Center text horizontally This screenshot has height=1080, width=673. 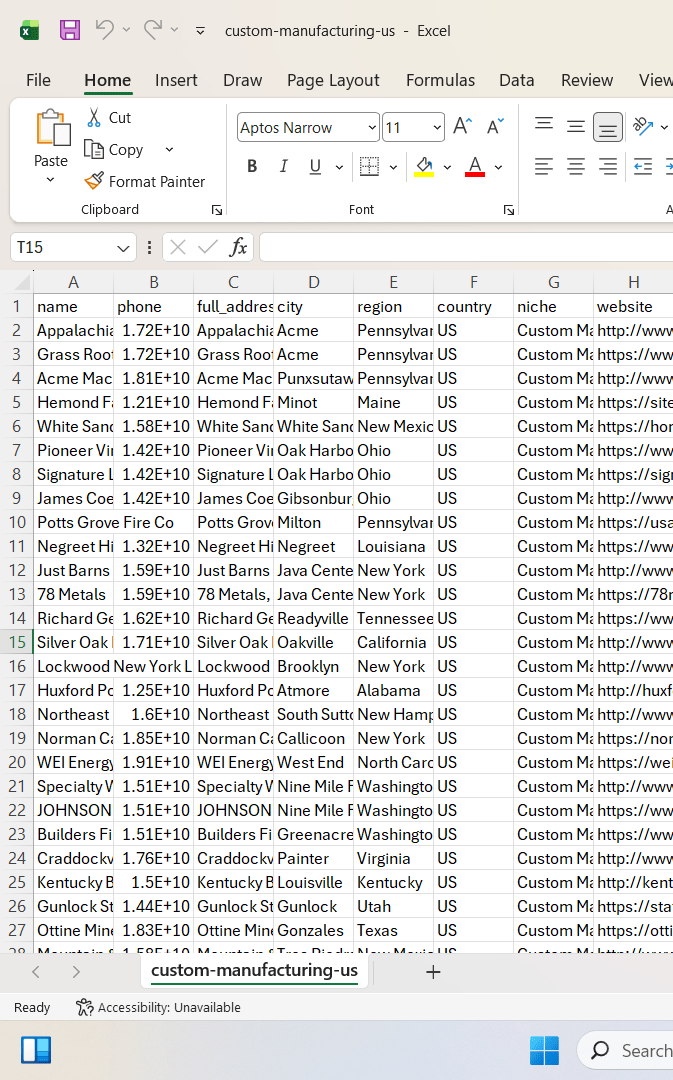[575, 166]
